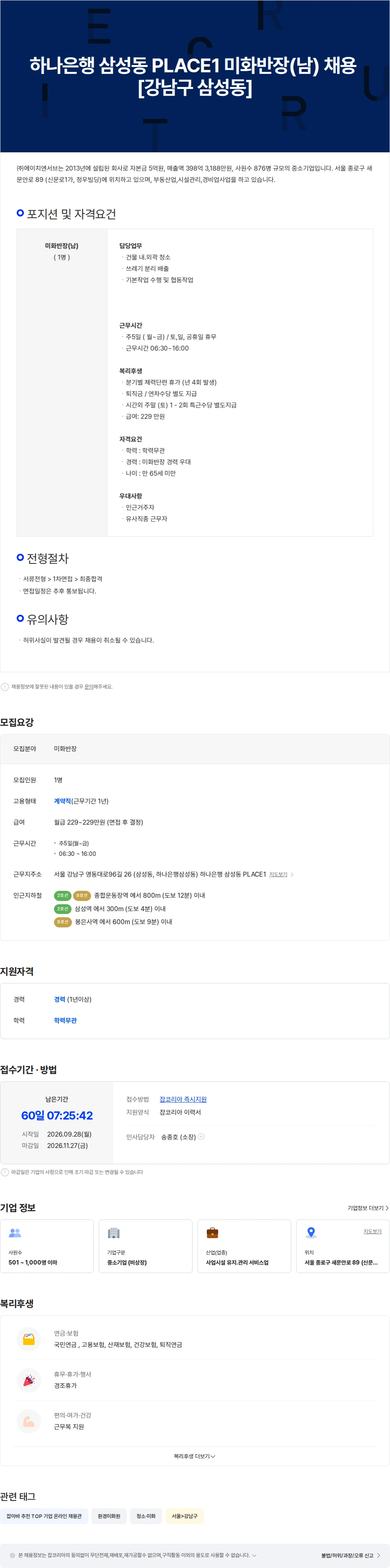390x1568 pixels.
Task: Click the chevron after the 근무지주소 지도보기 link
Action: (x=292, y=874)
